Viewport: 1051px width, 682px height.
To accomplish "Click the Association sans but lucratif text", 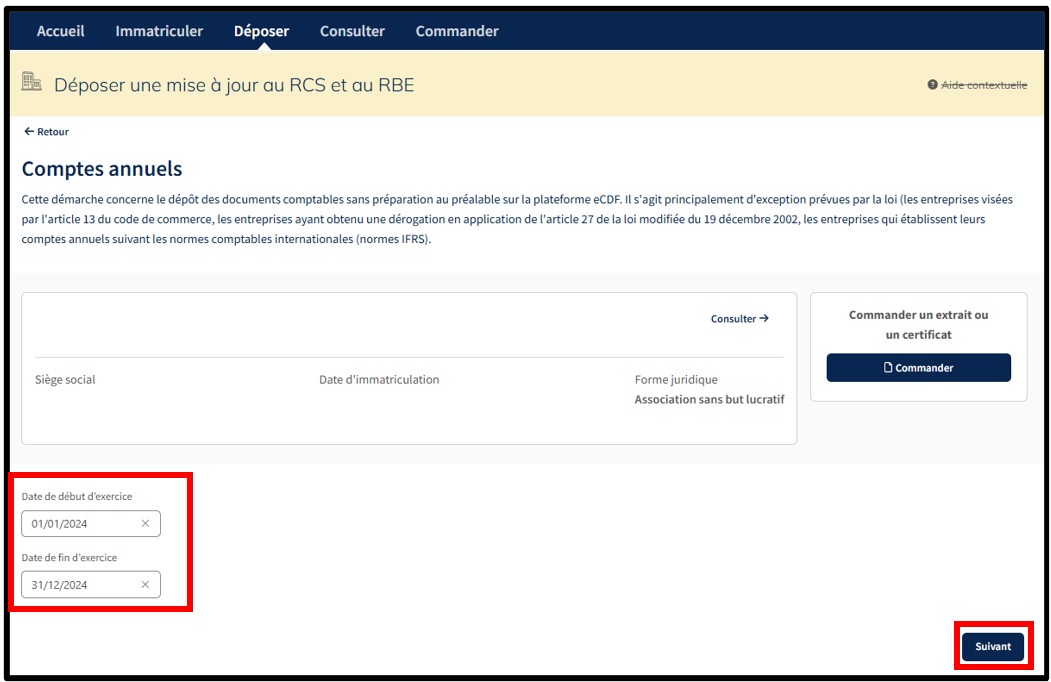I will point(709,399).
